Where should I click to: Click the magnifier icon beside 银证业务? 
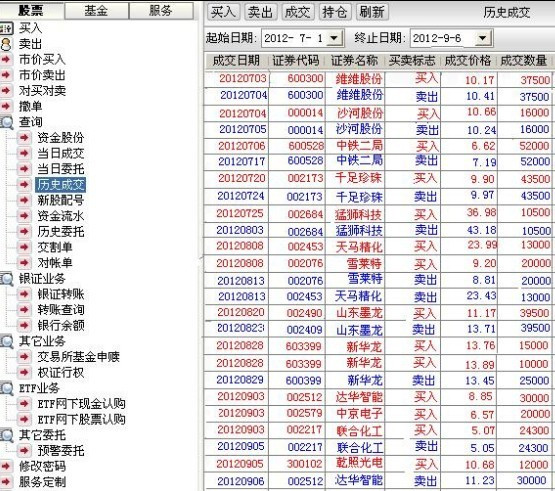7,279
